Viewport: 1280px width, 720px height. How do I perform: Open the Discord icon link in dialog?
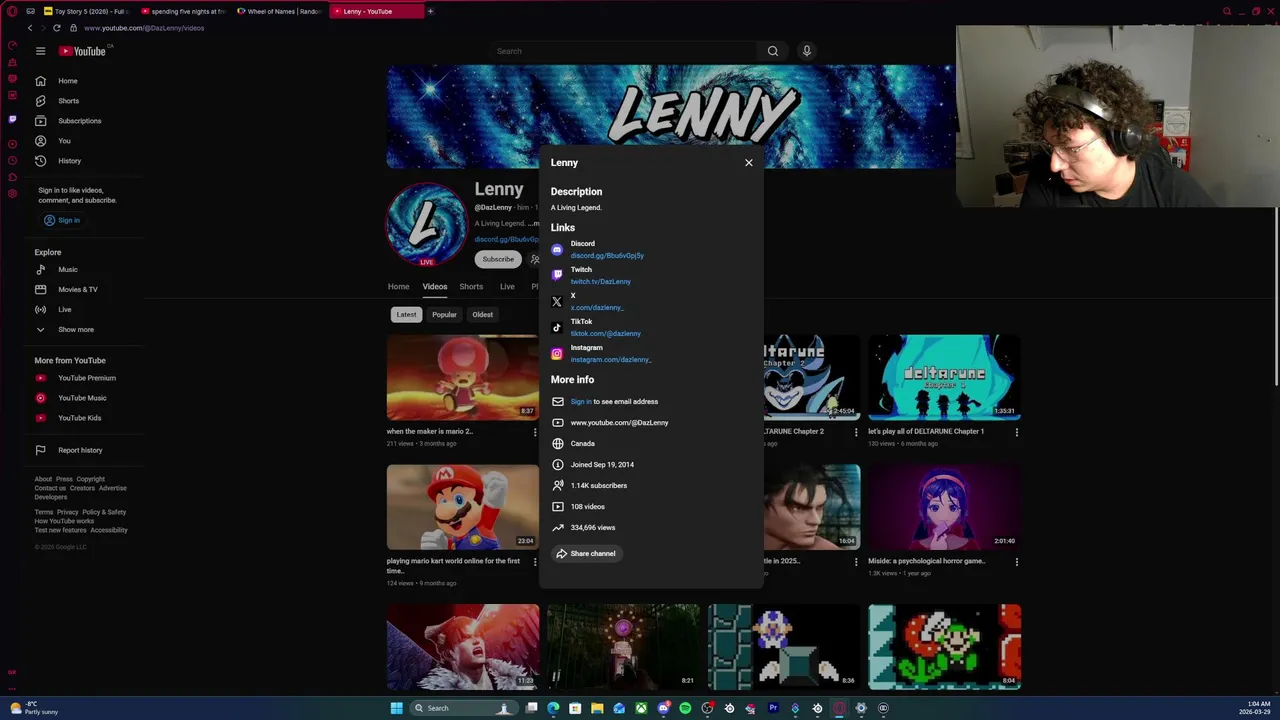(557, 250)
